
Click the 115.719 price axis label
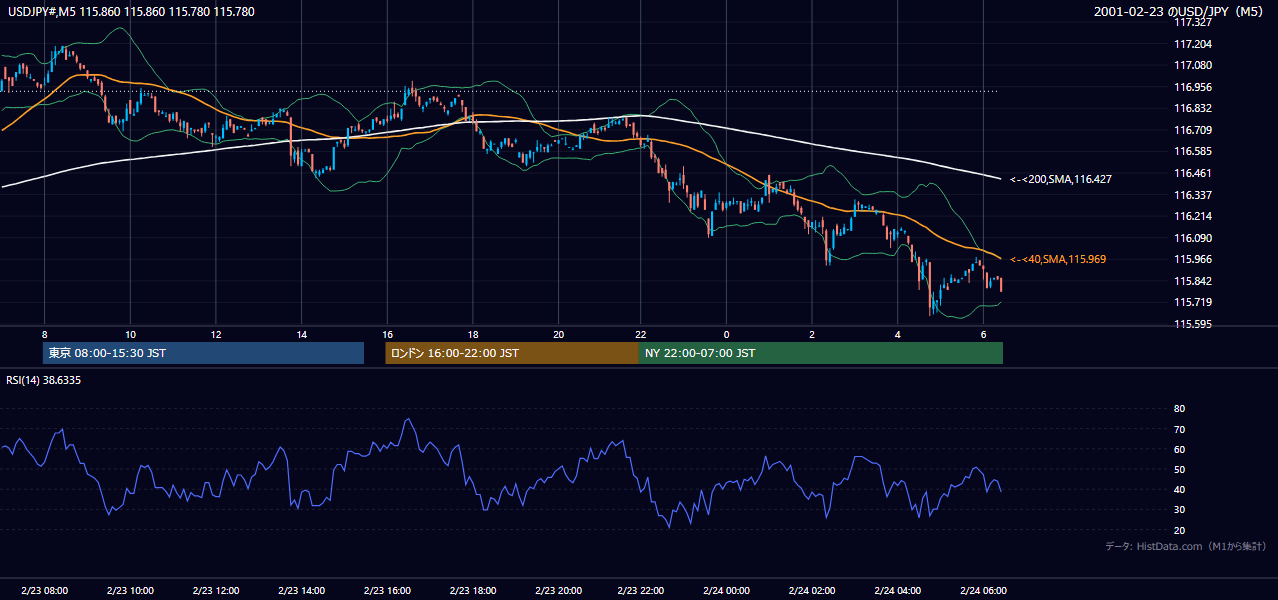(1193, 302)
